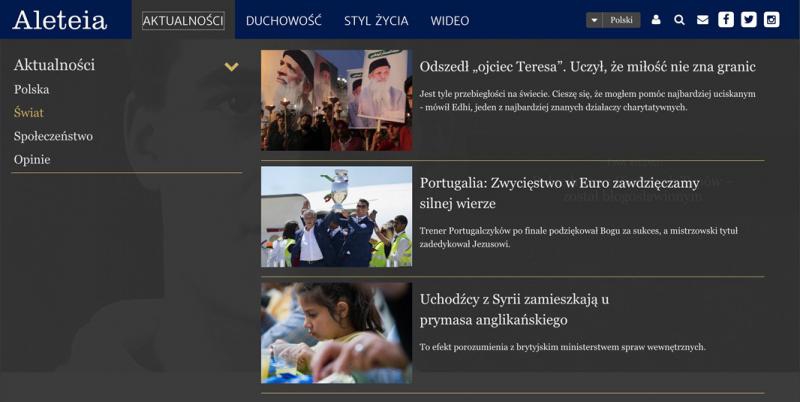Screen dimensions: 800x402
Task: Open the AKTUALNOŚCI top menu
Action: [x=183, y=21]
